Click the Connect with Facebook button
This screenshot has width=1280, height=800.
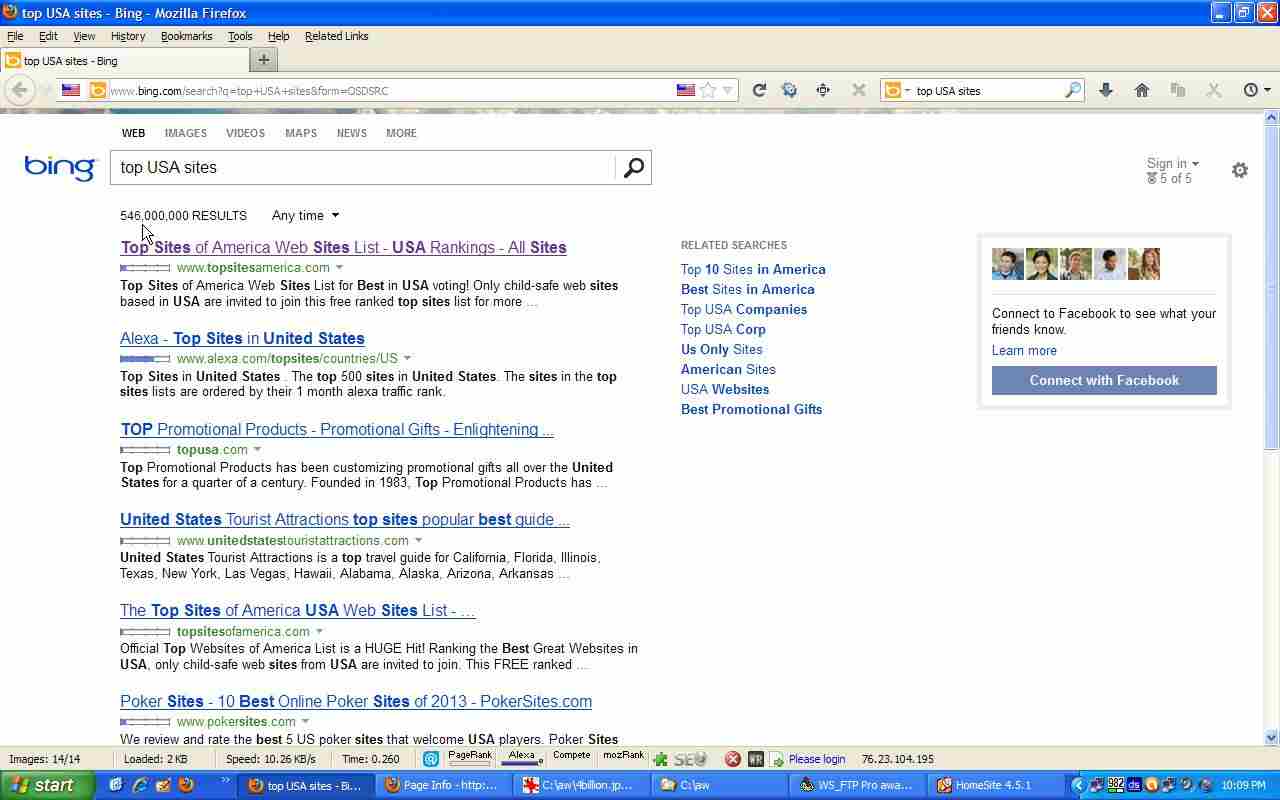pyautogui.click(x=1104, y=380)
